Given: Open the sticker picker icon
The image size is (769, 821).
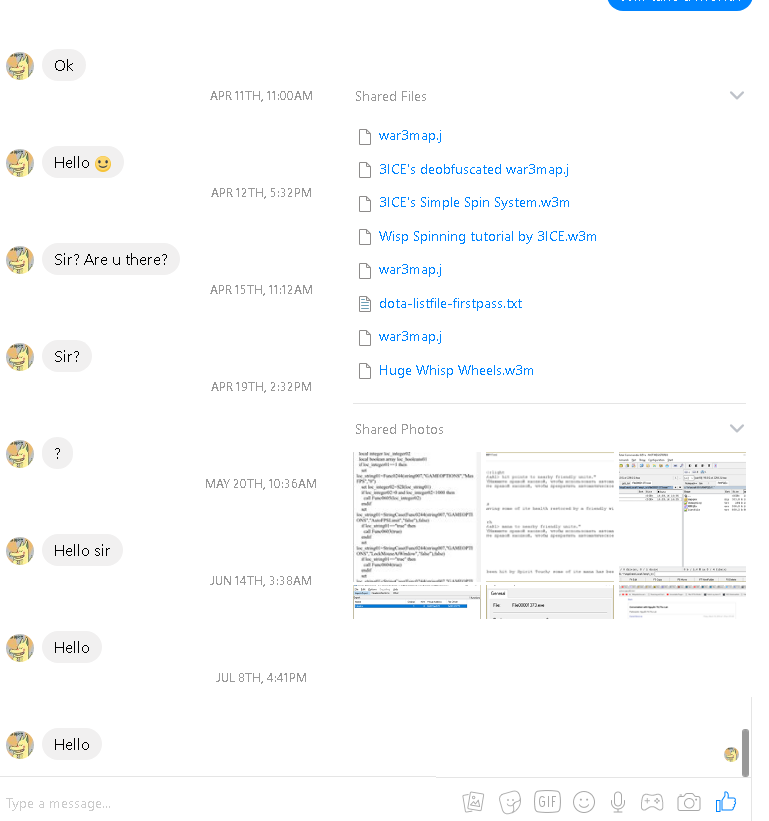Looking at the screenshot, I should pyautogui.click(x=510, y=802).
